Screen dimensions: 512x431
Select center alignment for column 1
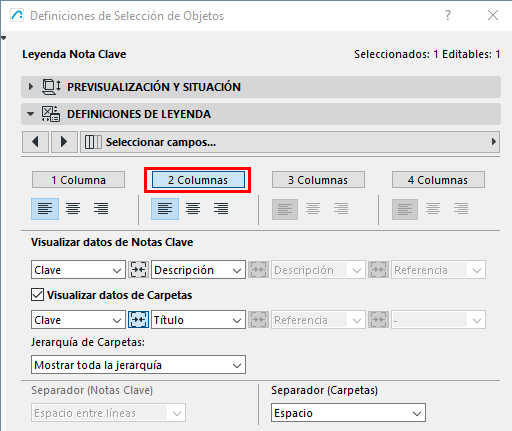tap(73, 209)
